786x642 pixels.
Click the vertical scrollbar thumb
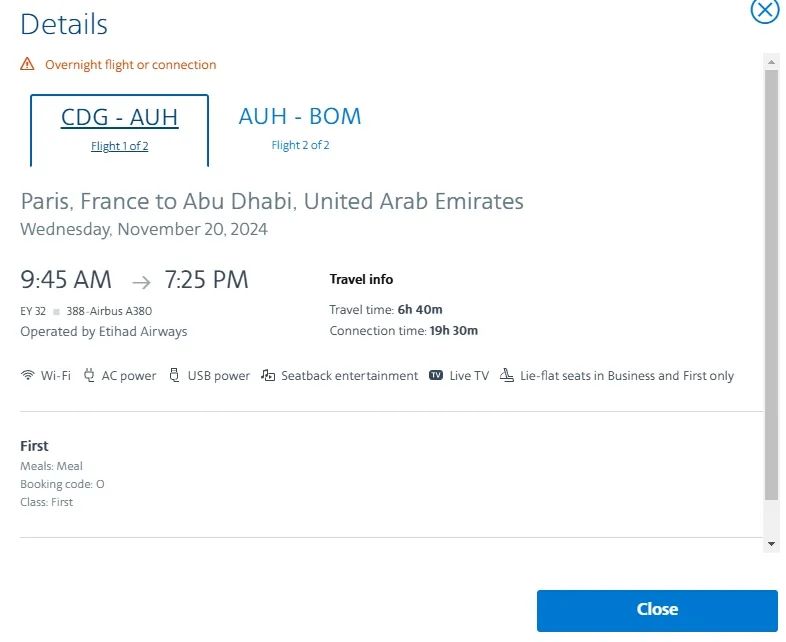[771, 285]
